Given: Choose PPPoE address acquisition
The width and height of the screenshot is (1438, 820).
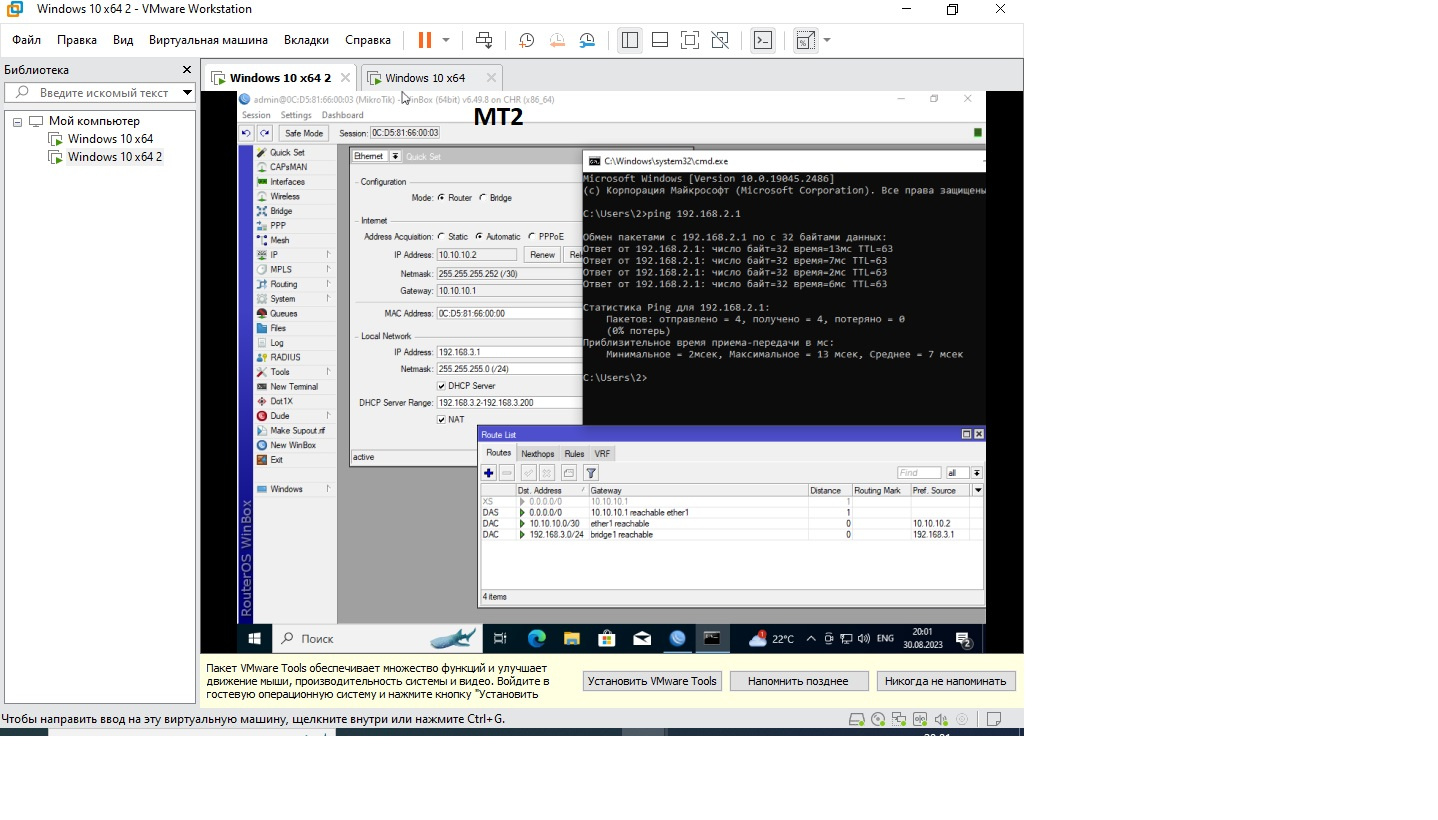Looking at the screenshot, I should tap(531, 237).
